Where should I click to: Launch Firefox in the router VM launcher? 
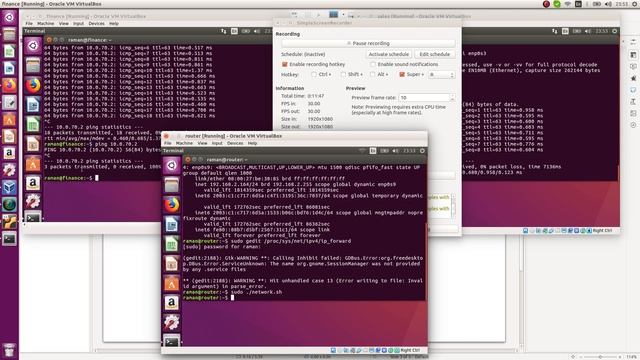pos(171,204)
